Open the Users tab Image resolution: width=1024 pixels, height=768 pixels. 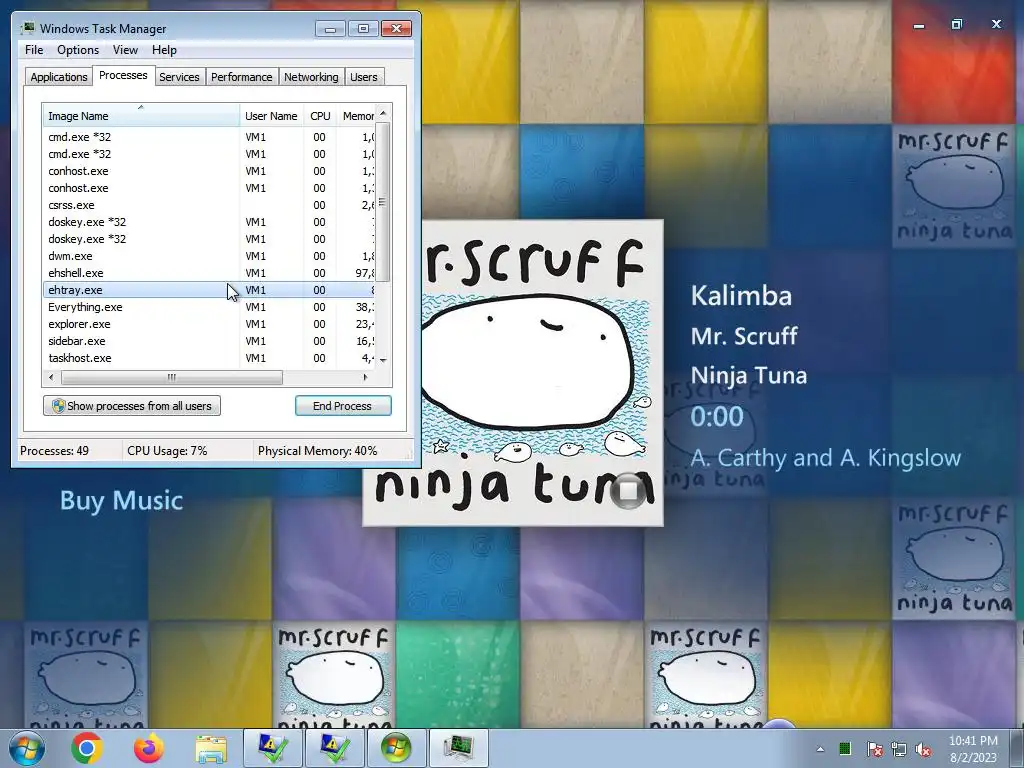[x=363, y=77]
